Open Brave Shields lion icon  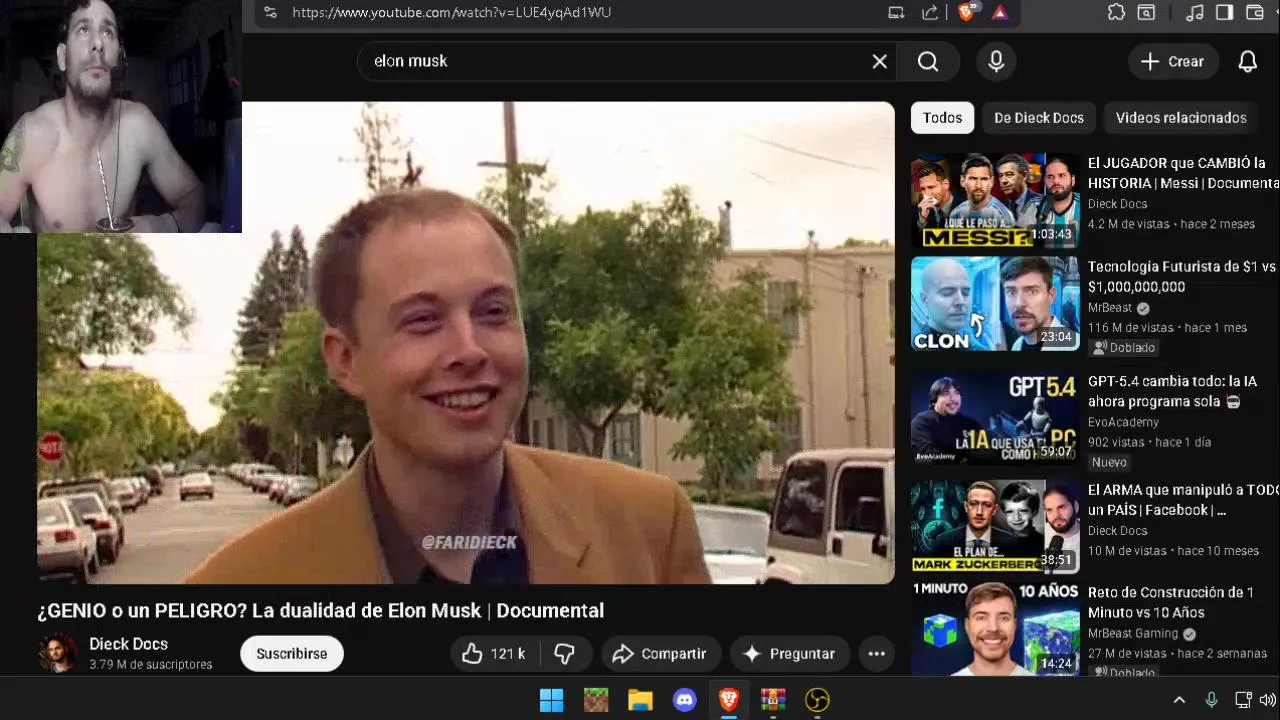[966, 12]
